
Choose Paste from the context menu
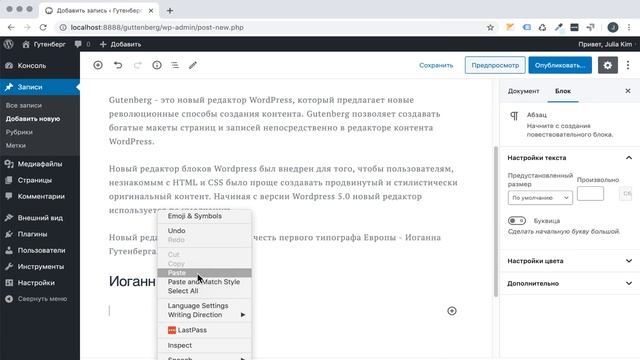pyautogui.click(x=204, y=273)
